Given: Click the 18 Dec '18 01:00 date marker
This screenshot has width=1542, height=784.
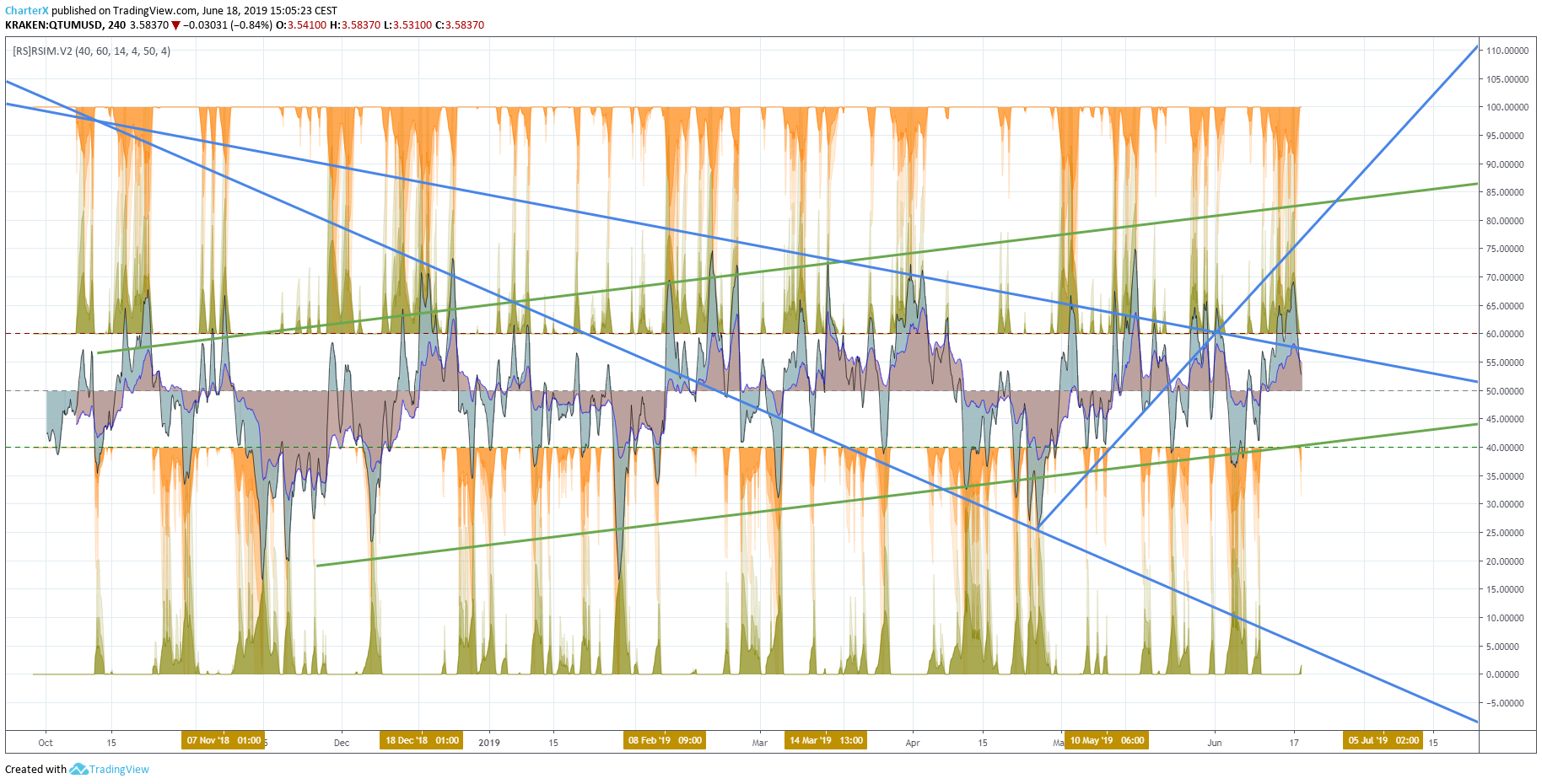Looking at the screenshot, I should click(x=422, y=741).
